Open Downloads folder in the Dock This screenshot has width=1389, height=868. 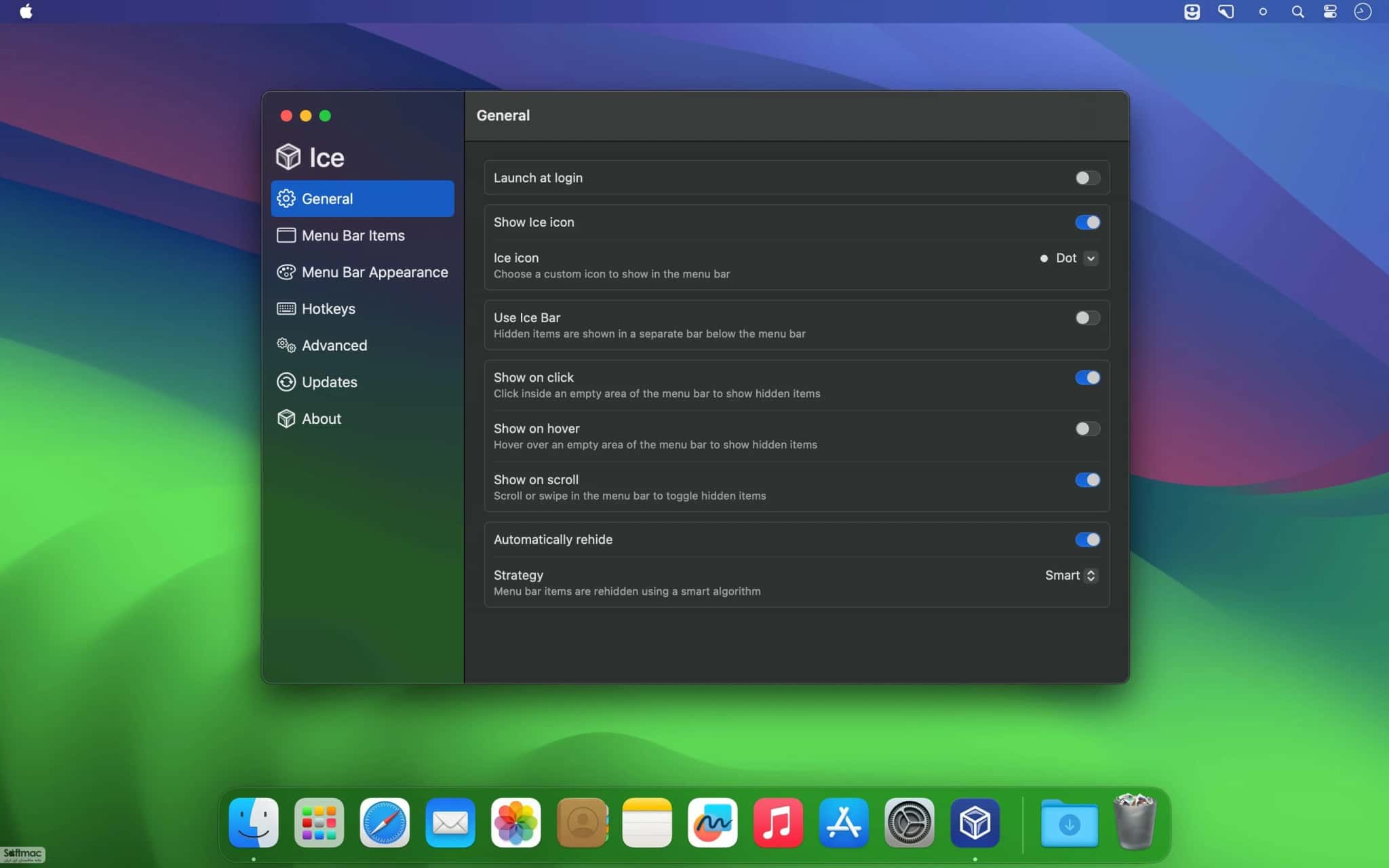pyautogui.click(x=1069, y=823)
